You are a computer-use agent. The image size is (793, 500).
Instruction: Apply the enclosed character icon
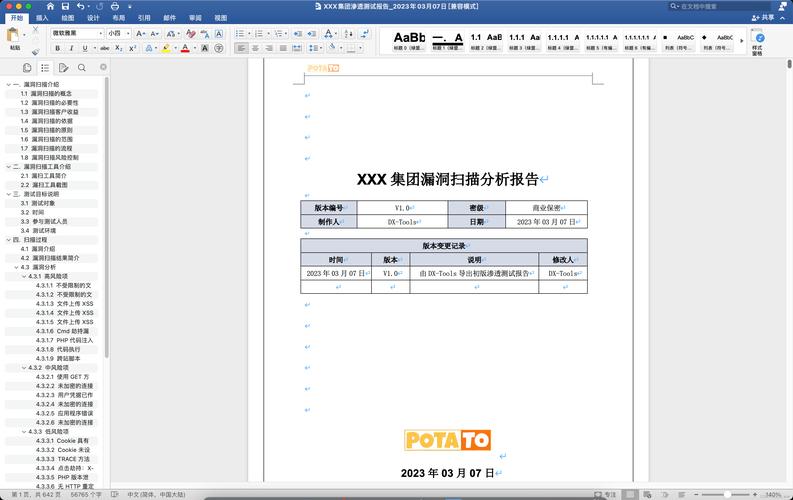coord(219,48)
